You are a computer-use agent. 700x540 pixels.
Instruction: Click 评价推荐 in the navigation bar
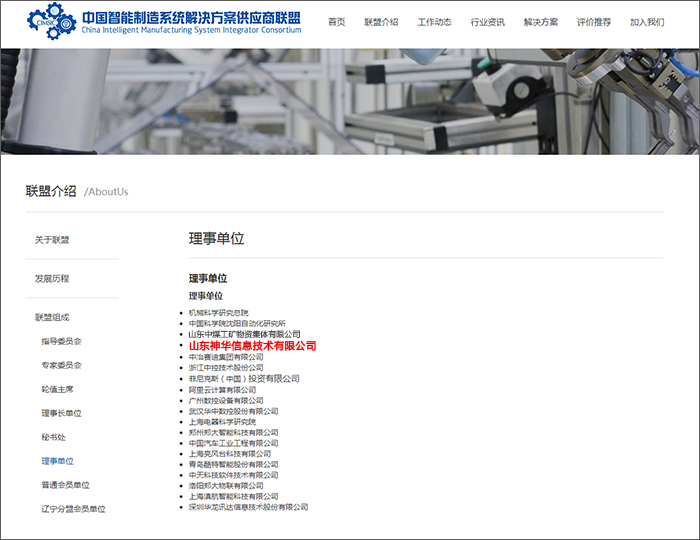594,22
